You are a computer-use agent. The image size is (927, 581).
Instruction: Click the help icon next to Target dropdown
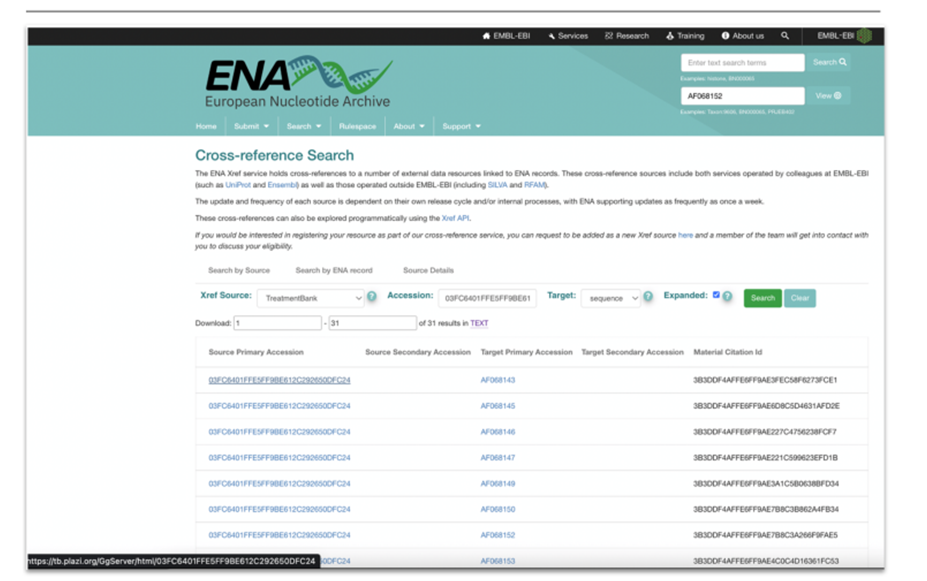(x=648, y=296)
